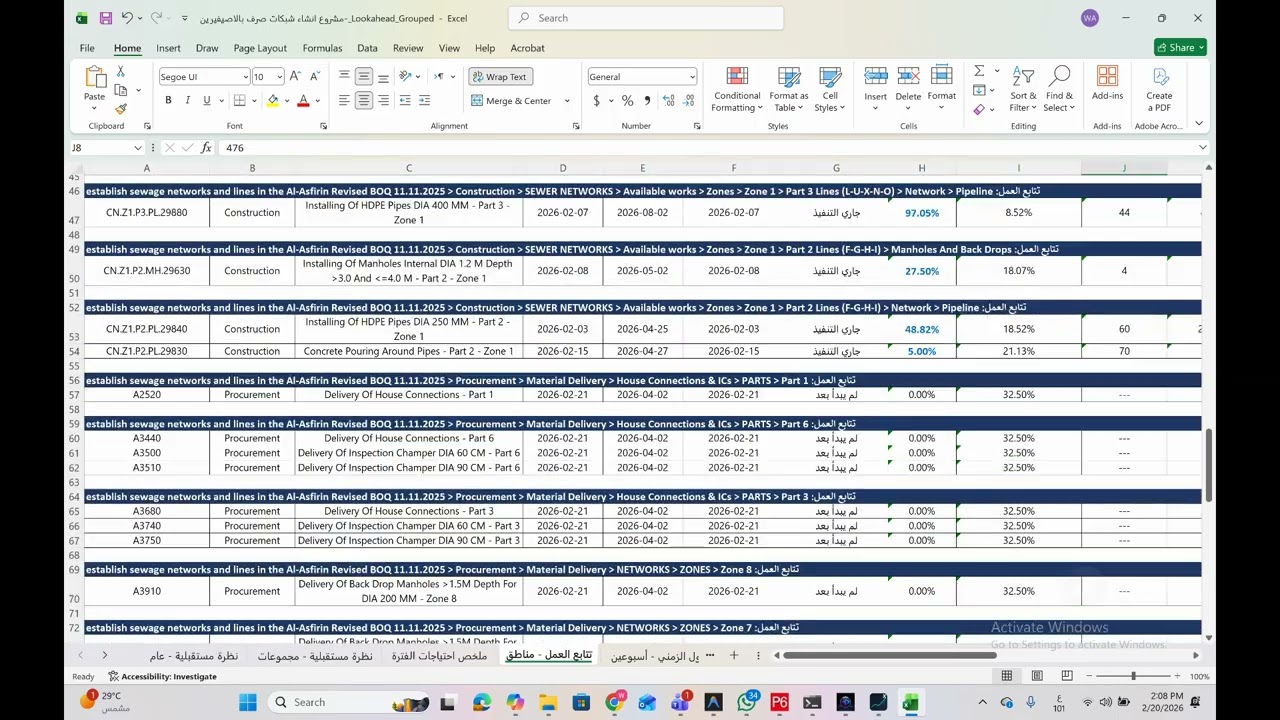Click Create a PDF
Screen dimensions: 1280x720
pyautogui.click(x=1159, y=89)
